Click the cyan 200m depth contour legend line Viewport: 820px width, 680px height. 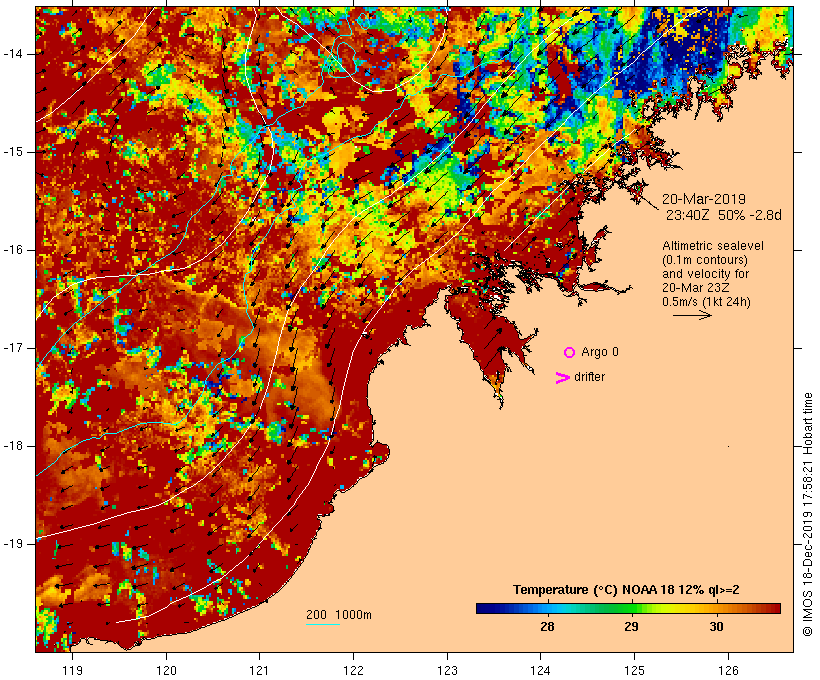(323, 625)
